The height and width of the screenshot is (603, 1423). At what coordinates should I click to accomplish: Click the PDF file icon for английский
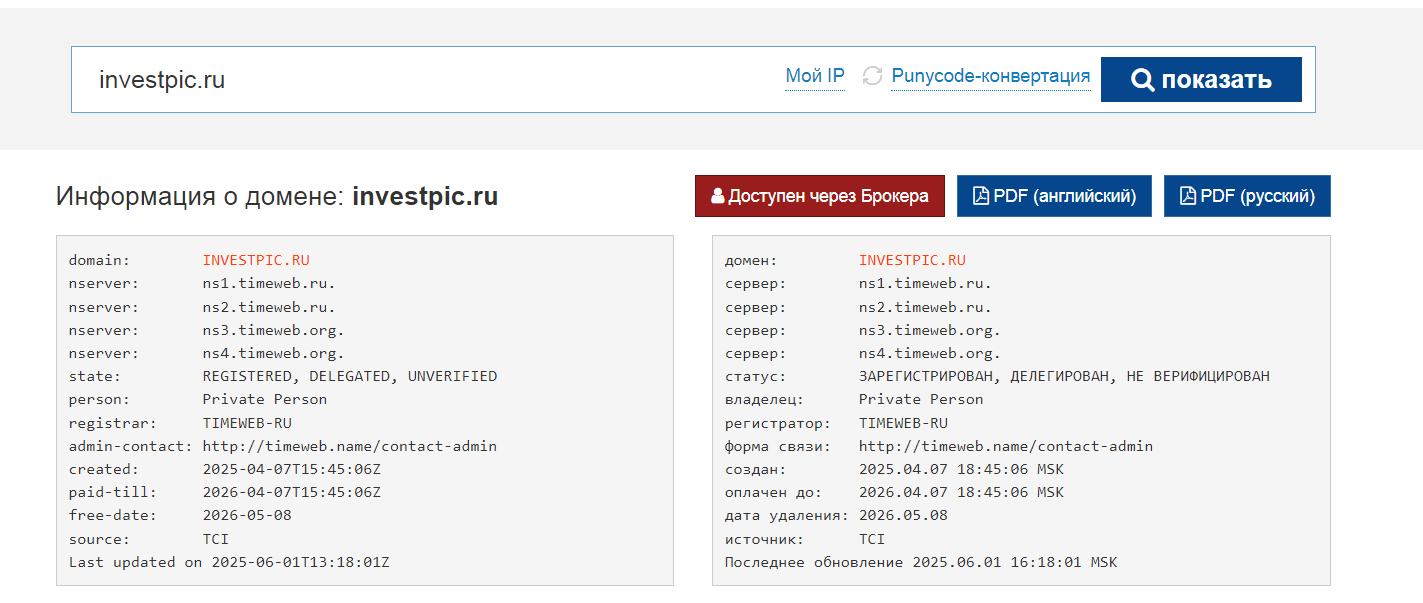pos(981,196)
